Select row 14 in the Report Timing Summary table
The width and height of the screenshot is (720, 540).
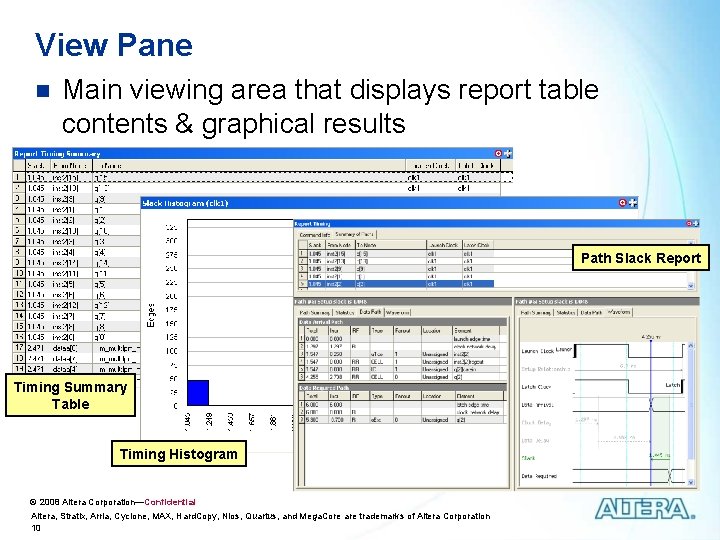coord(77,316)
